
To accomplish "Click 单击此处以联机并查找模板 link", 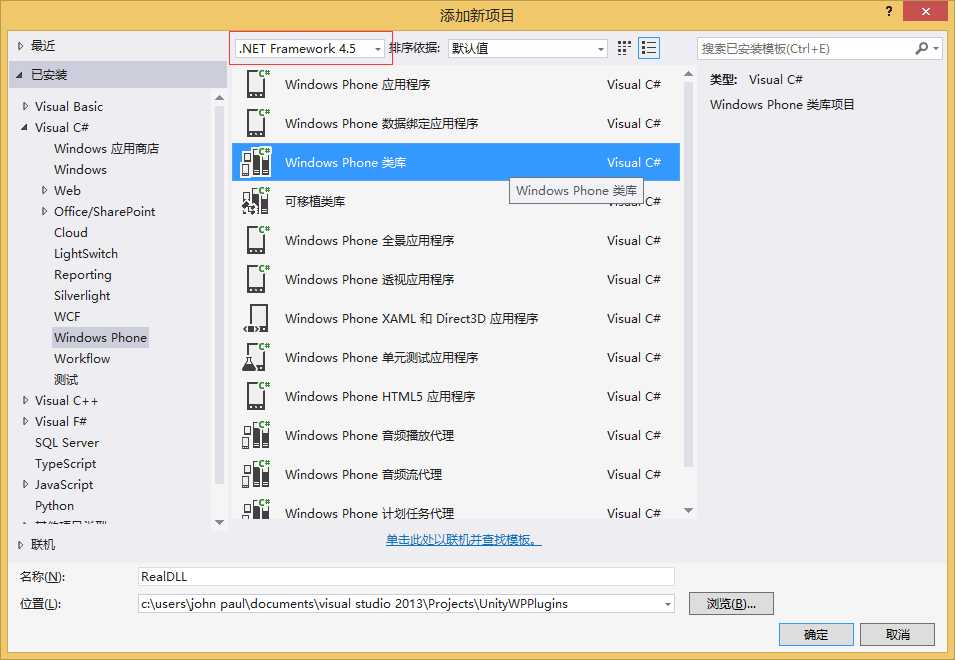I will (463, 539).
